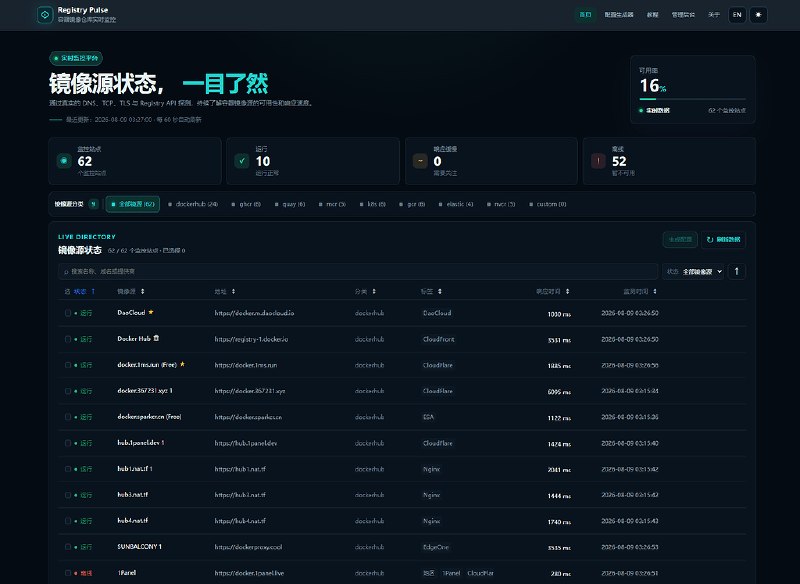800x584 pixels.
Task: Open the config generator nav item
Action: pos(619,15)
